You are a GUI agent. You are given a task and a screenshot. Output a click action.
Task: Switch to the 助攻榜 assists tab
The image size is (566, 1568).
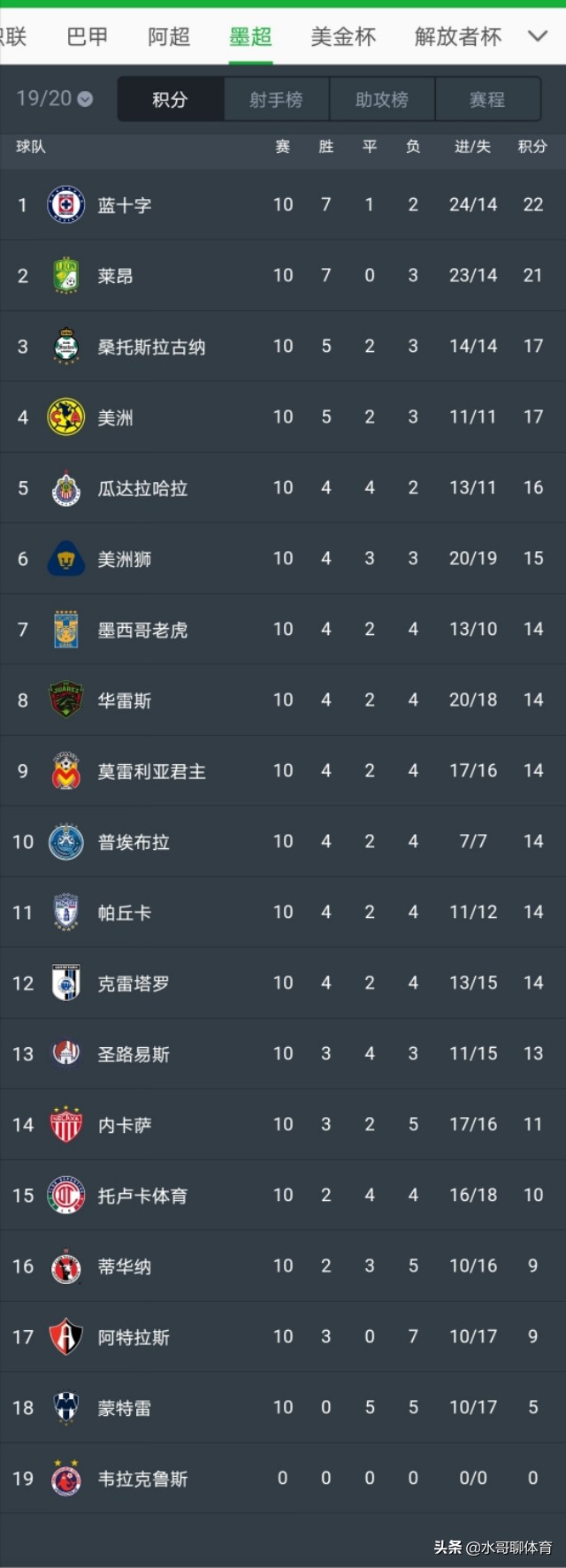(382, 99)
